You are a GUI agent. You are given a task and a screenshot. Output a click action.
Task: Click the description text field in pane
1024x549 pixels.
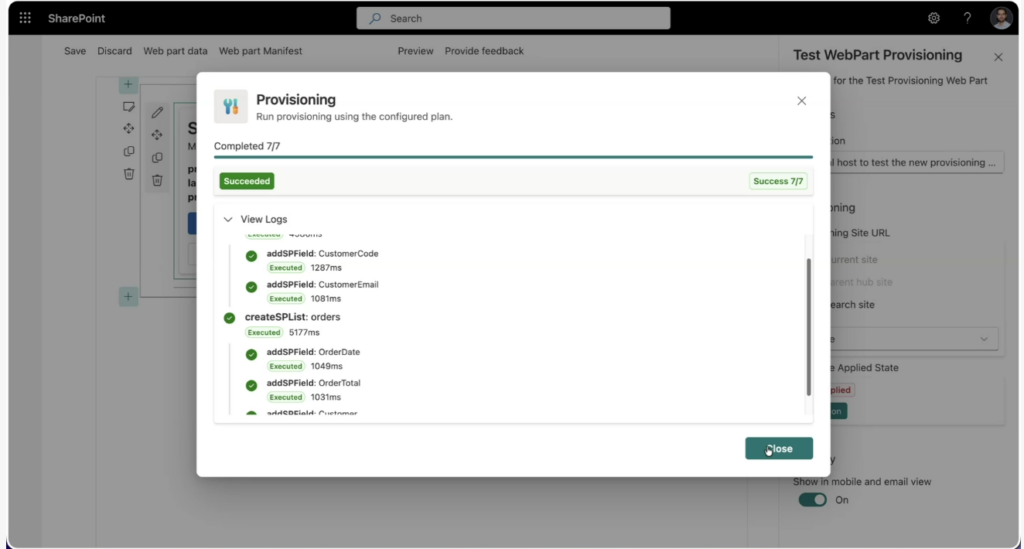coord(917,163)
